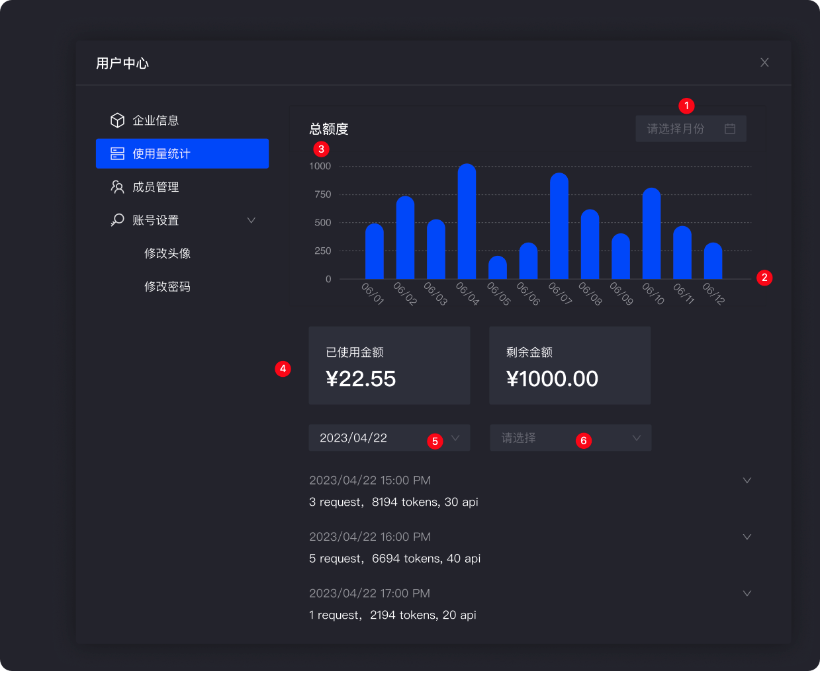Close the 用户中心 dialog

pos(764,62)
